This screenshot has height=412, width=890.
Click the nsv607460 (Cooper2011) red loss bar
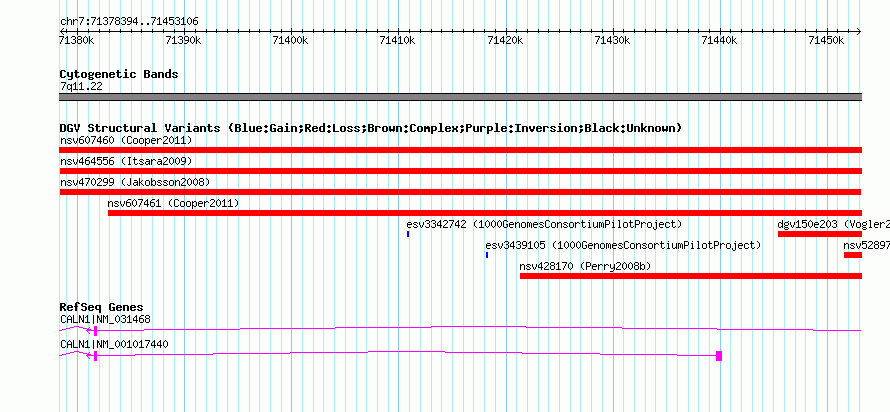pyautogui.click(x=460, y=150)
